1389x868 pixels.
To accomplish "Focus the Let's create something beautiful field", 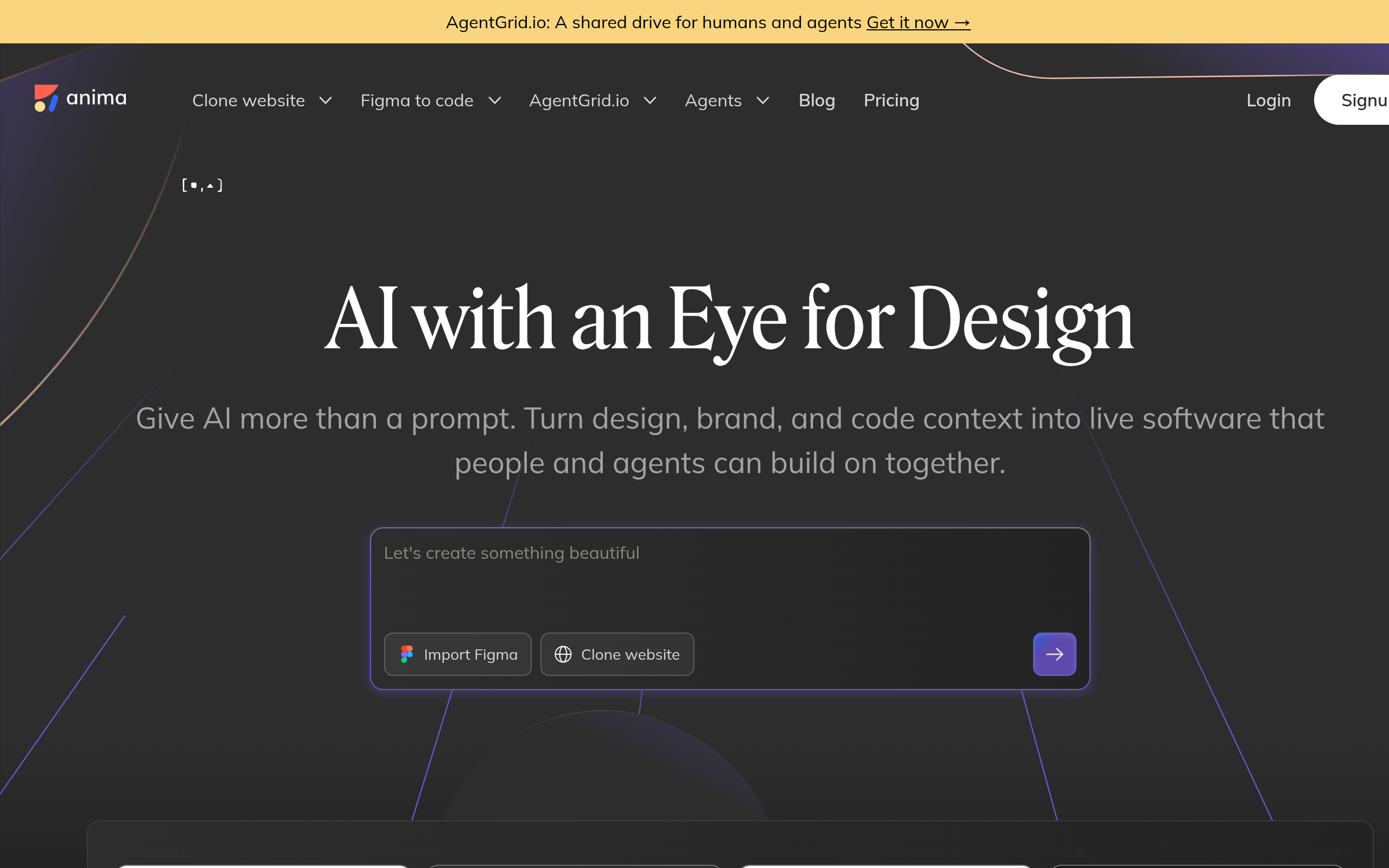I will pos(730,576).
